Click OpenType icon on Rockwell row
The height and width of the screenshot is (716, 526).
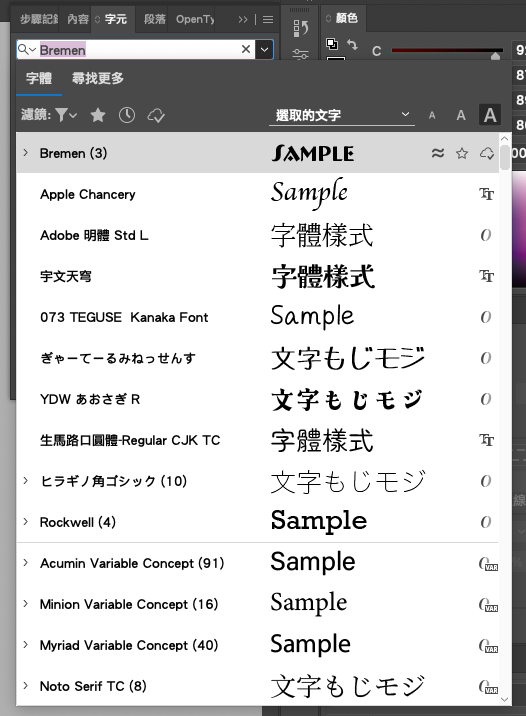pyautogui.click(x=486, y=522)
